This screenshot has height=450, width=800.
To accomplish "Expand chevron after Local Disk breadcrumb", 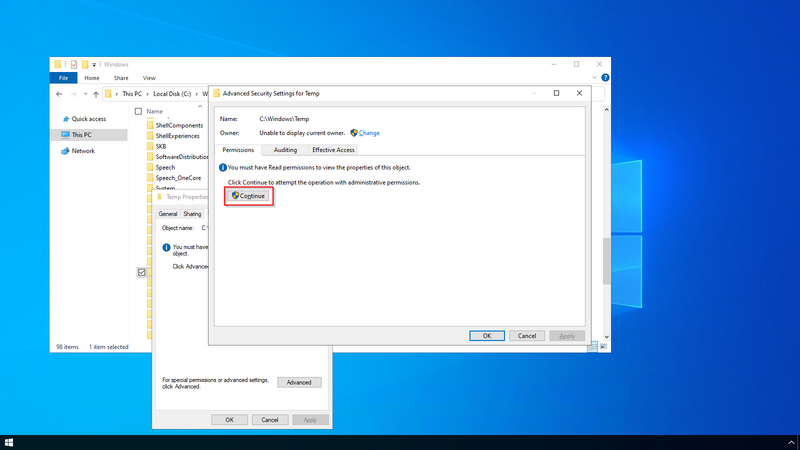I will [196, 94].
